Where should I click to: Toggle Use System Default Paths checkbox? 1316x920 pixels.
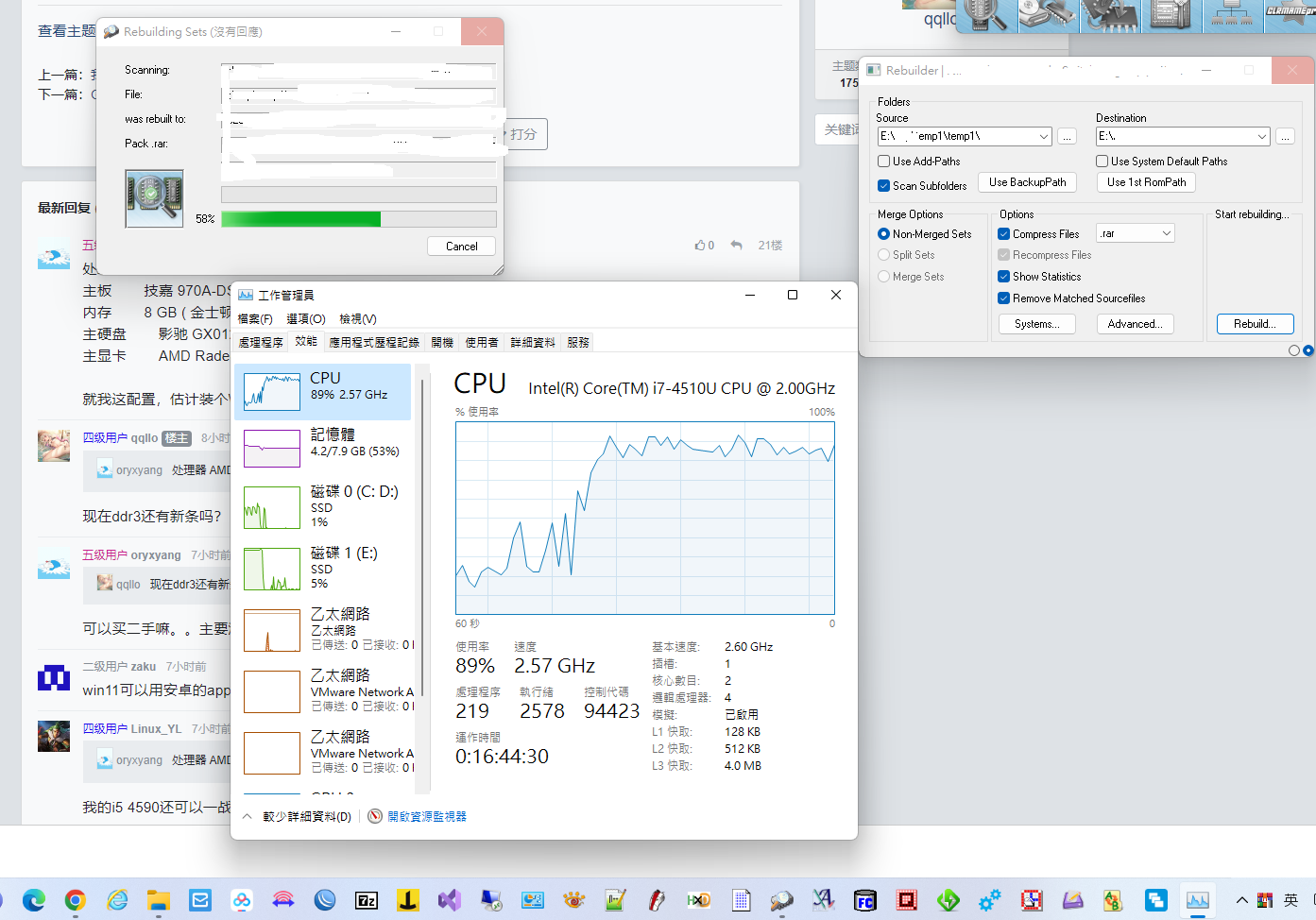[x=1162, y=162]
